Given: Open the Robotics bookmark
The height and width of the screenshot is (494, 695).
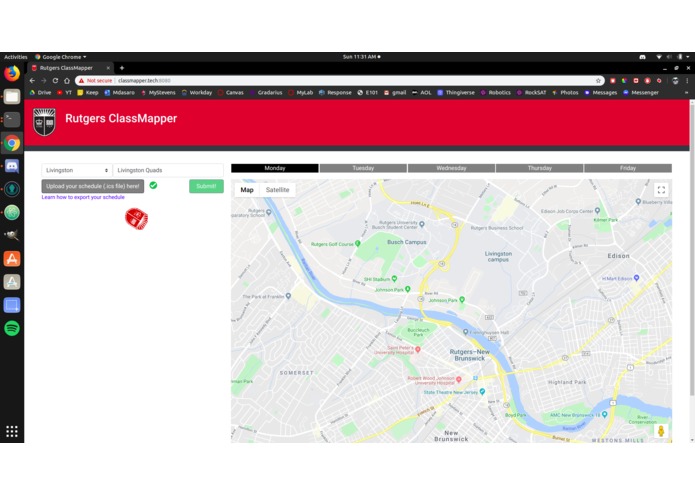Looking at the screenshot, I should pos(496,93).
